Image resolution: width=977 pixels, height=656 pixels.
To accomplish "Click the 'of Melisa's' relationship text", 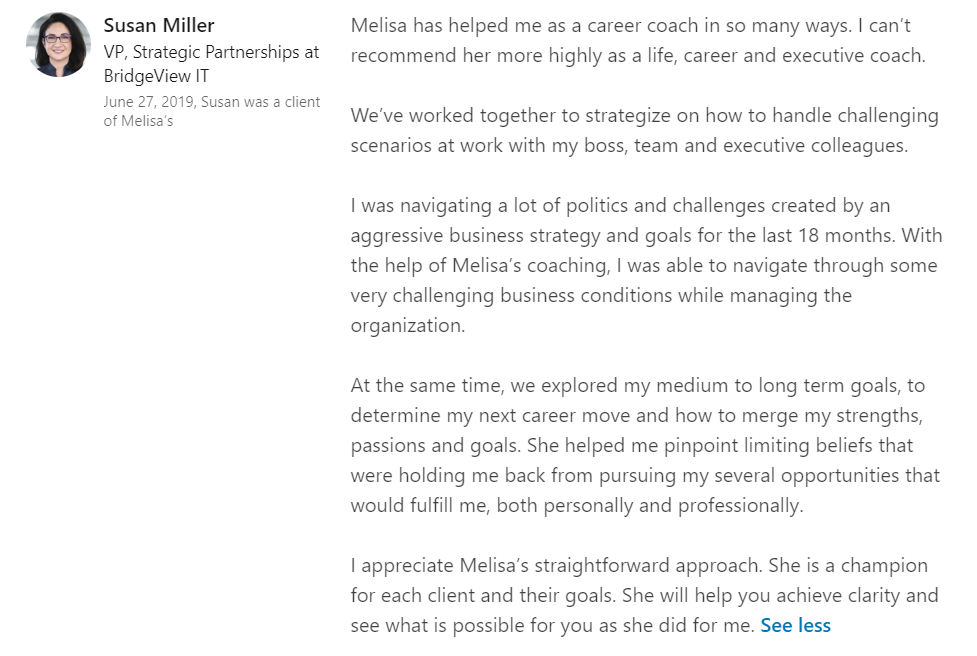I will tap(138, 121).
